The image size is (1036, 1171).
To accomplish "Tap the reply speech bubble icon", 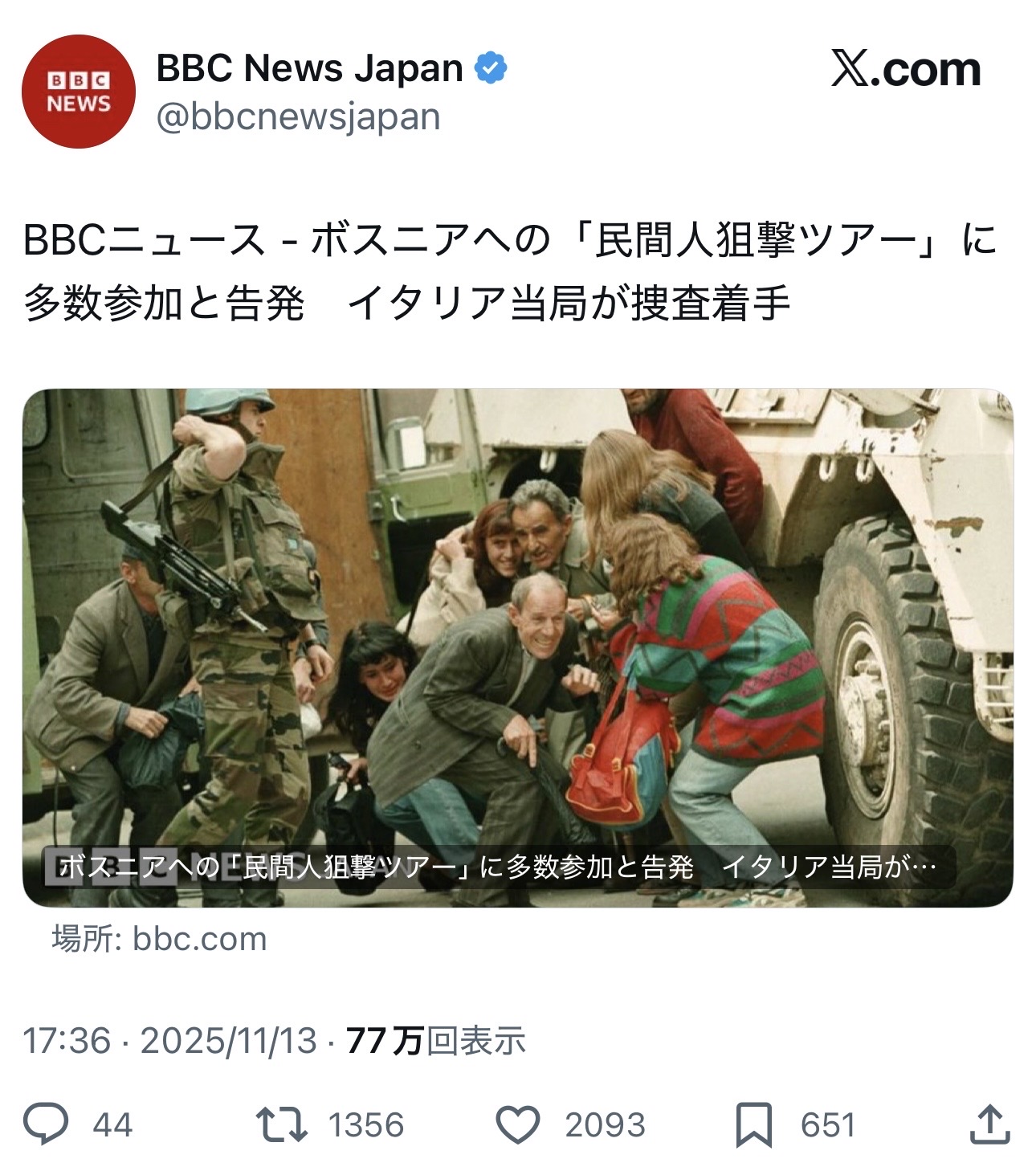I will click(x=46, y=1124).
